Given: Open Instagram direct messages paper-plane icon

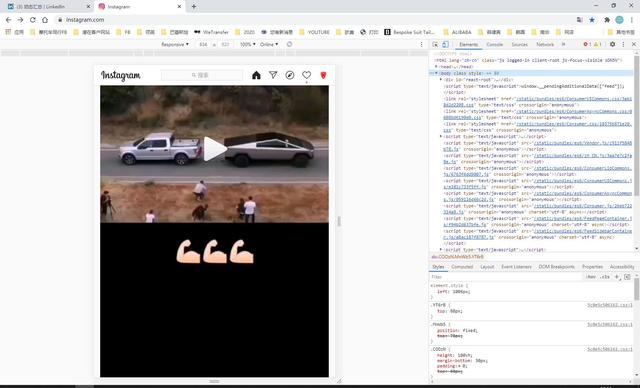Looking at the screenshot, I should 273,75.
